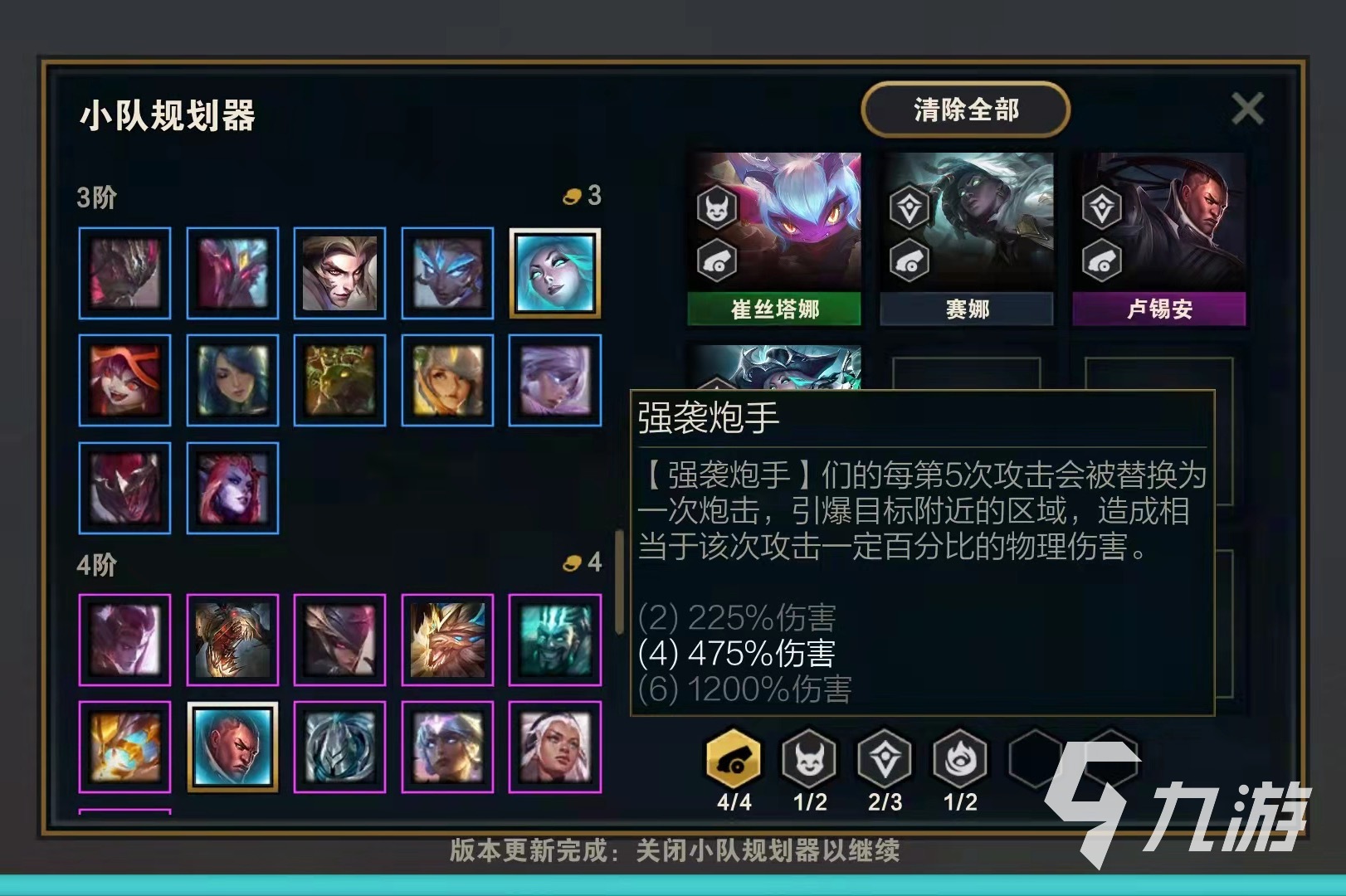Select the highlighted 卢锡安 portrait in 4阶
This screenshot has height=896, width=1346.
[x=232, y=747]
